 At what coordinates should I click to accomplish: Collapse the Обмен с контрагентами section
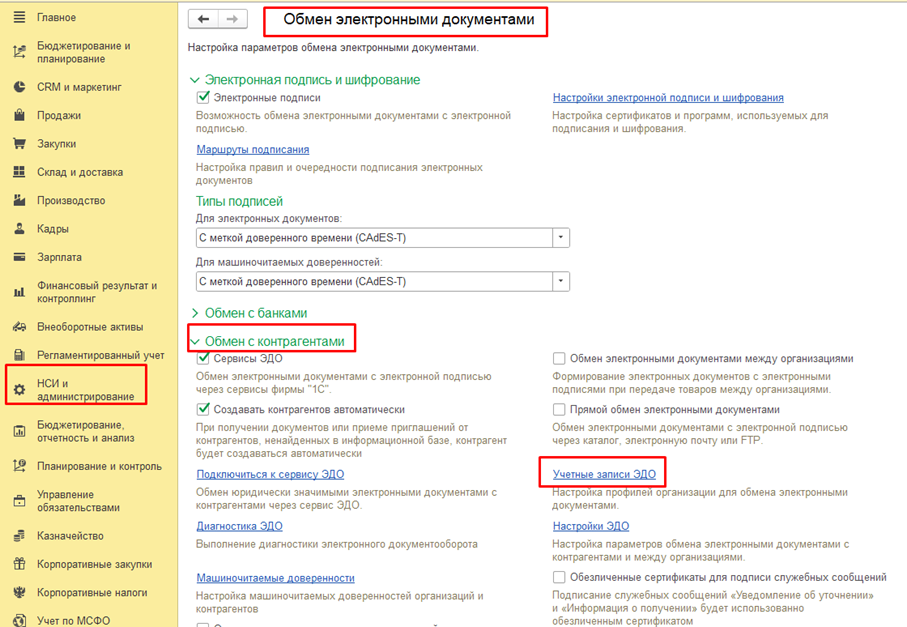tap(195, 342)
